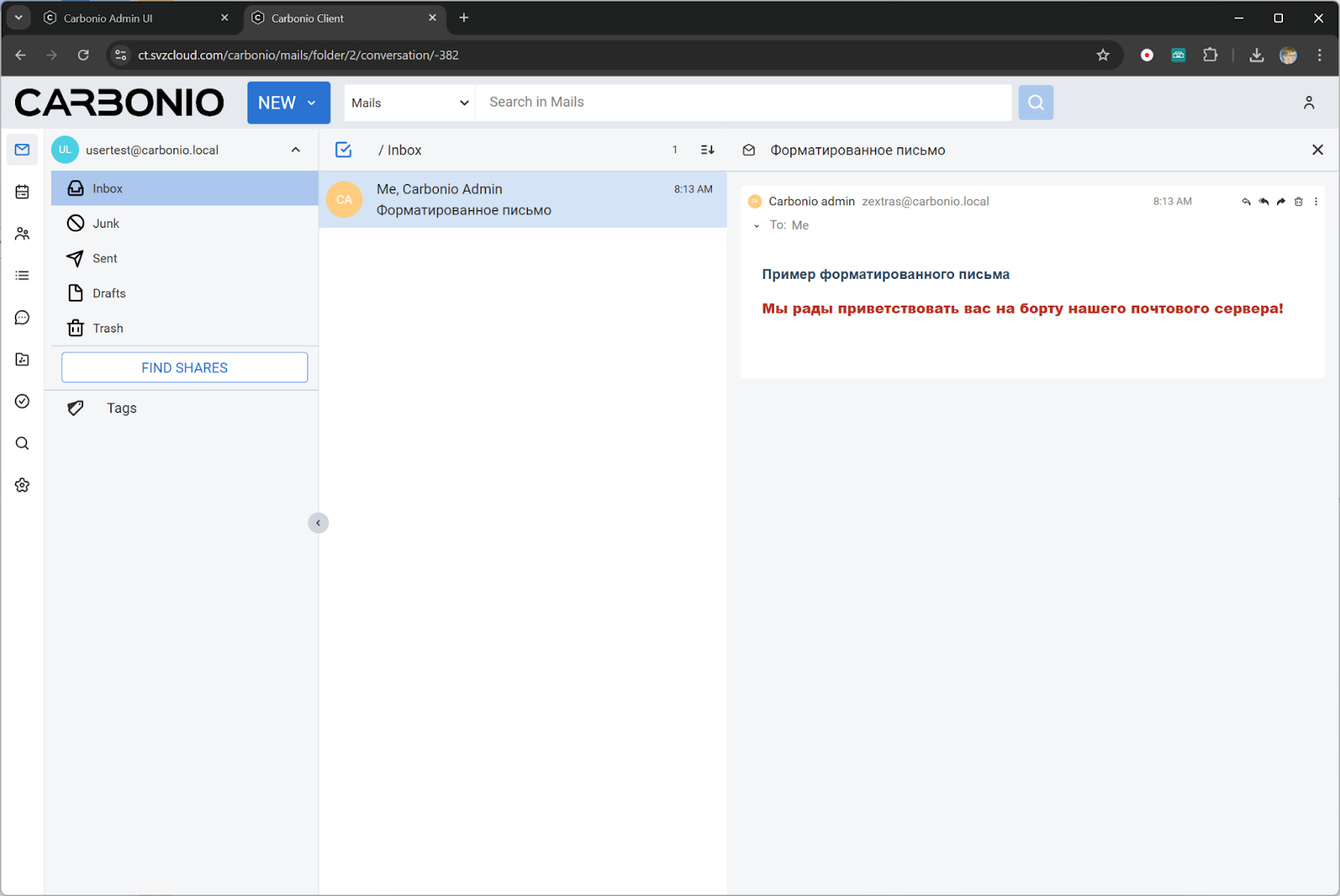Click the sort messages icon in Inbox header
1340x896 pixels.
coord(708,150)
